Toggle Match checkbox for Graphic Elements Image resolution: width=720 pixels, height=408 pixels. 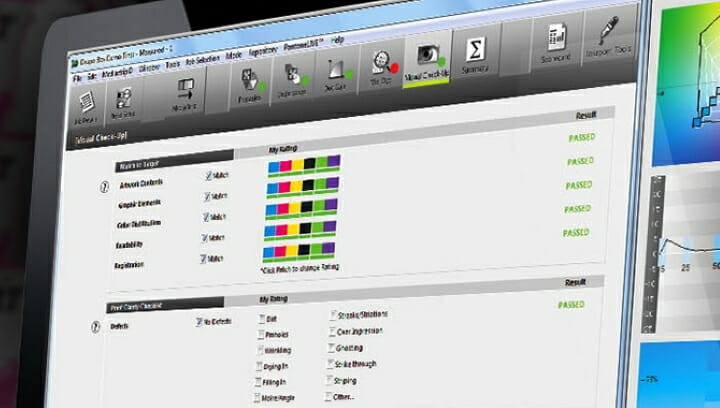208,196
